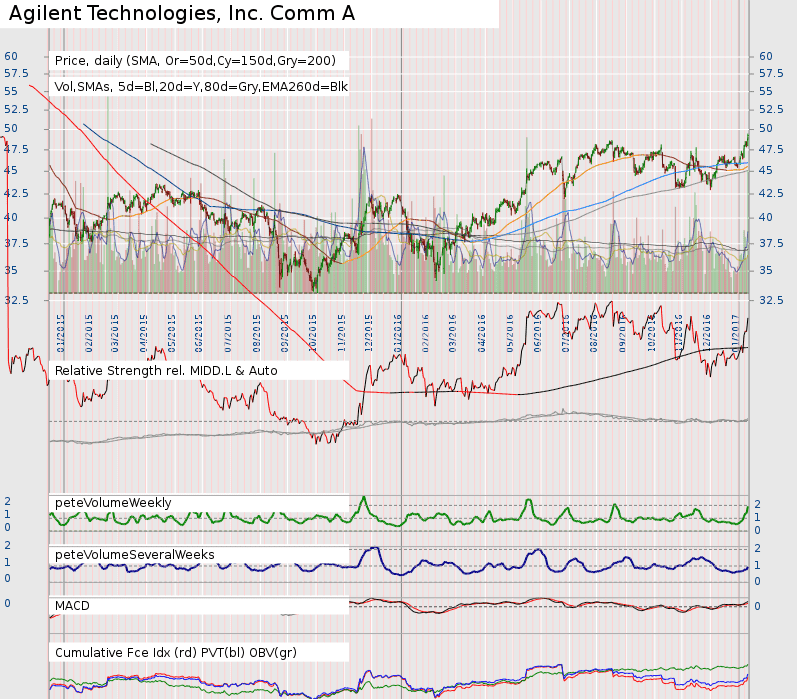Click the 08/2015 date label
The width and height of the screenshot is (797, 699).
pyautogui.click(x=257, y=333)
